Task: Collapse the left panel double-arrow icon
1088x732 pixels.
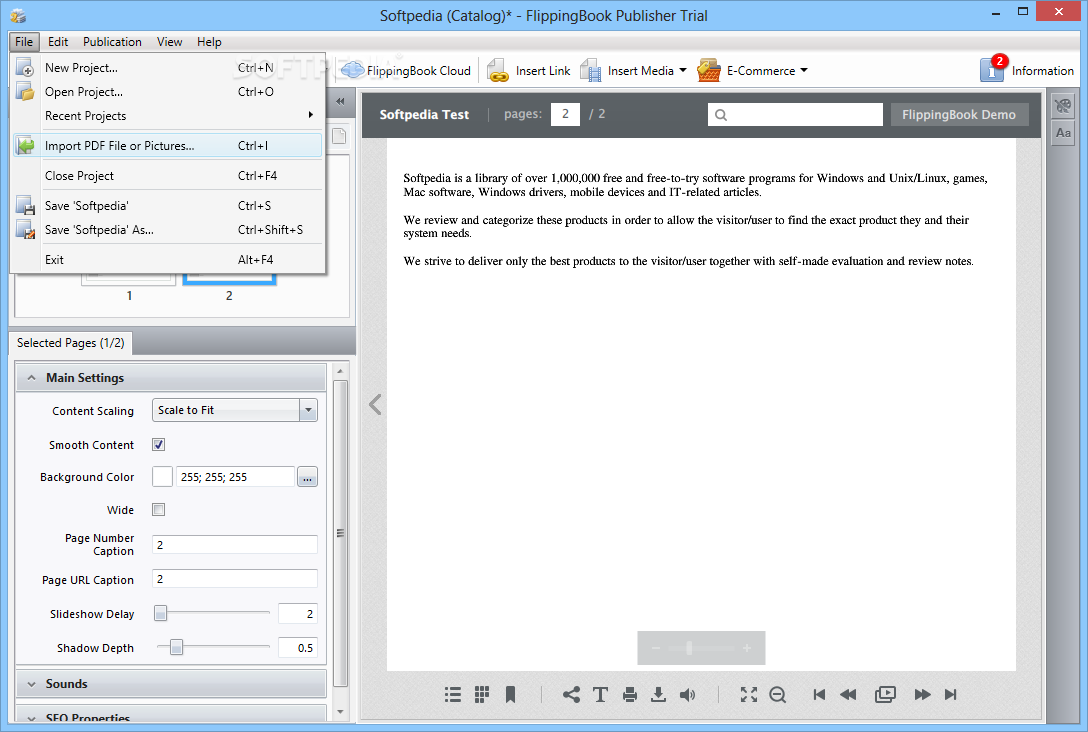Action: (x=340, y=101)
